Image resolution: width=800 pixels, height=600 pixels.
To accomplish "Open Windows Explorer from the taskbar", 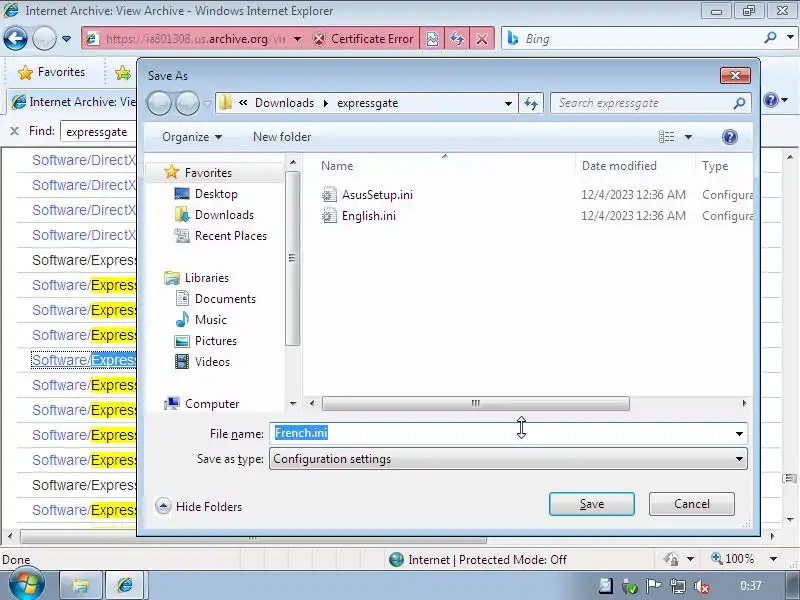I will 81,585.
